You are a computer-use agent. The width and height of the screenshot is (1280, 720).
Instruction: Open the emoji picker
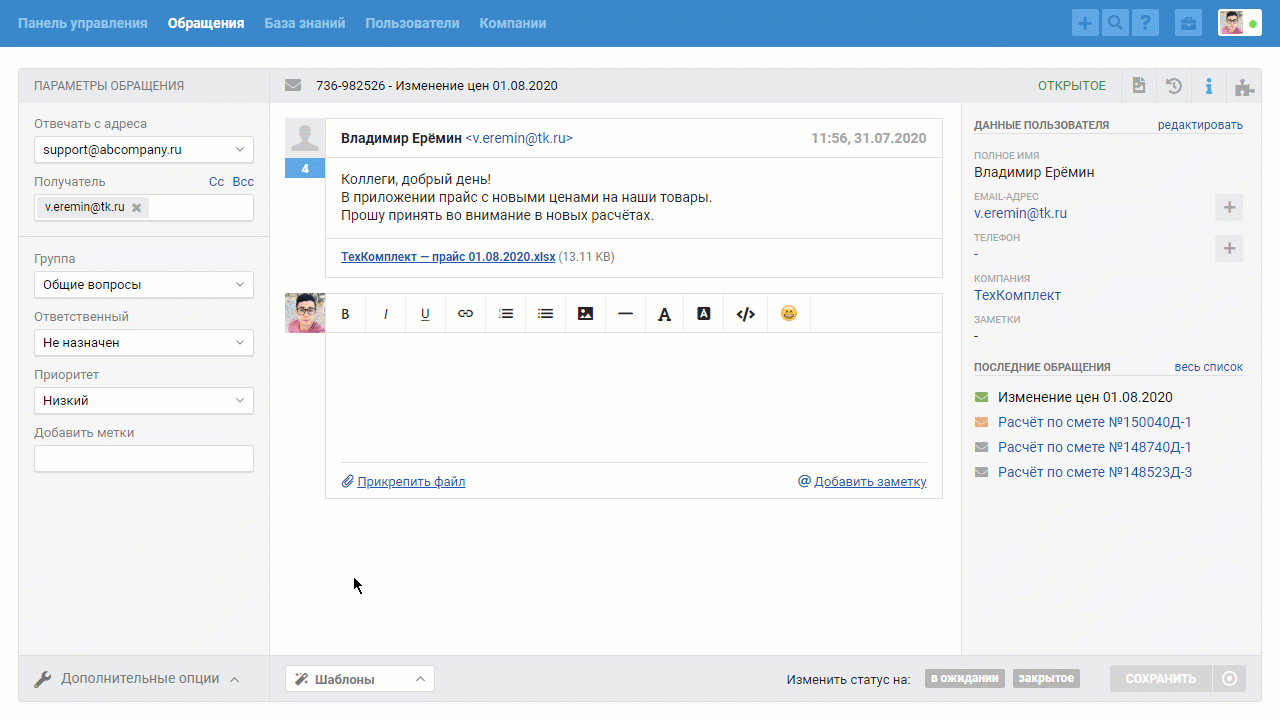[x=789, y=313]
